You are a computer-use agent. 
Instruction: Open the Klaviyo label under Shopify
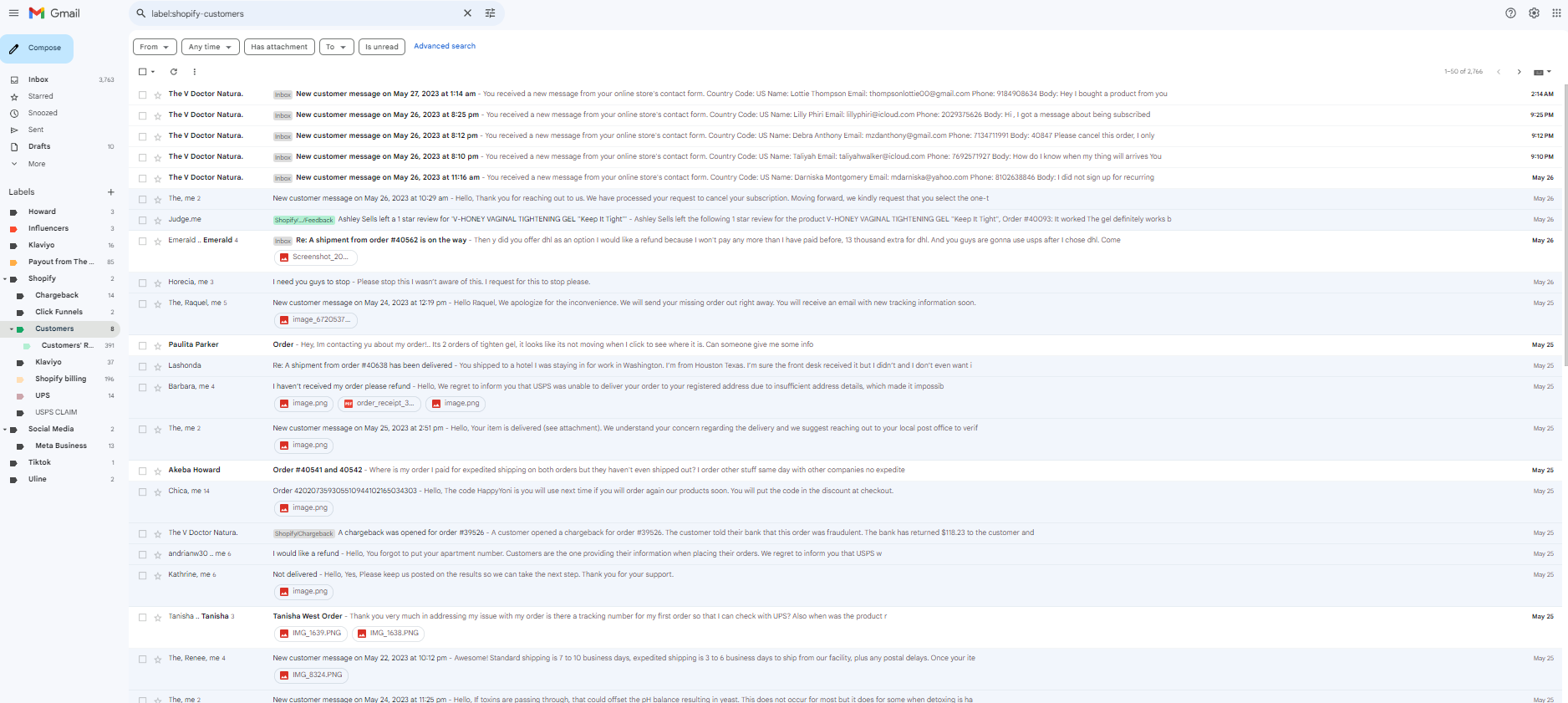[x=48, y=362]
